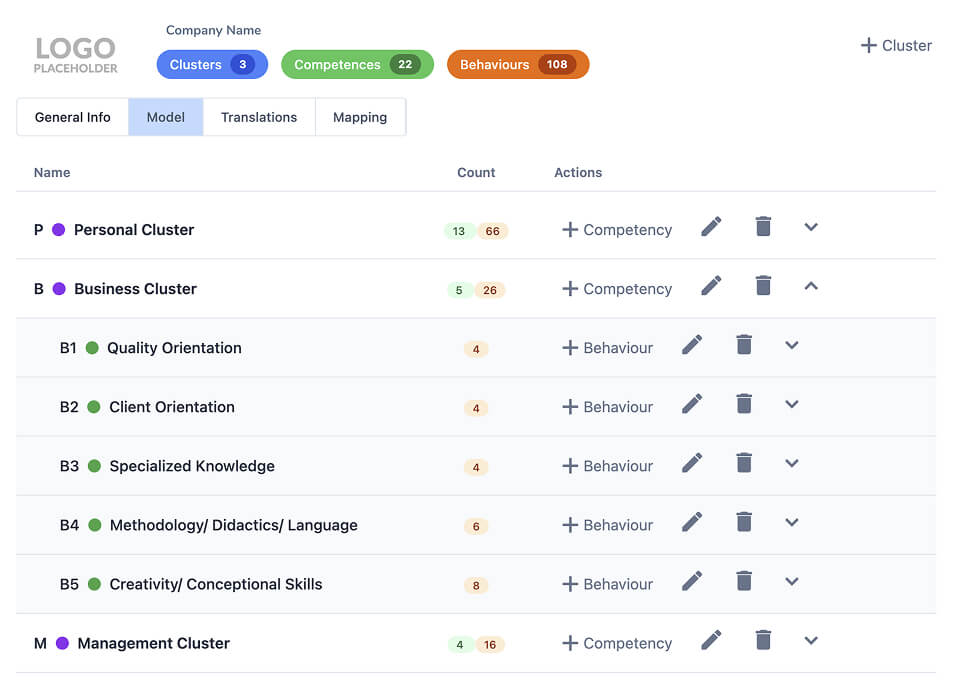Remove Methodology/ Didactics/ Language with trash icon
Image resolution: width=956 pixels, height=688 pixels.
pos(744,522)
